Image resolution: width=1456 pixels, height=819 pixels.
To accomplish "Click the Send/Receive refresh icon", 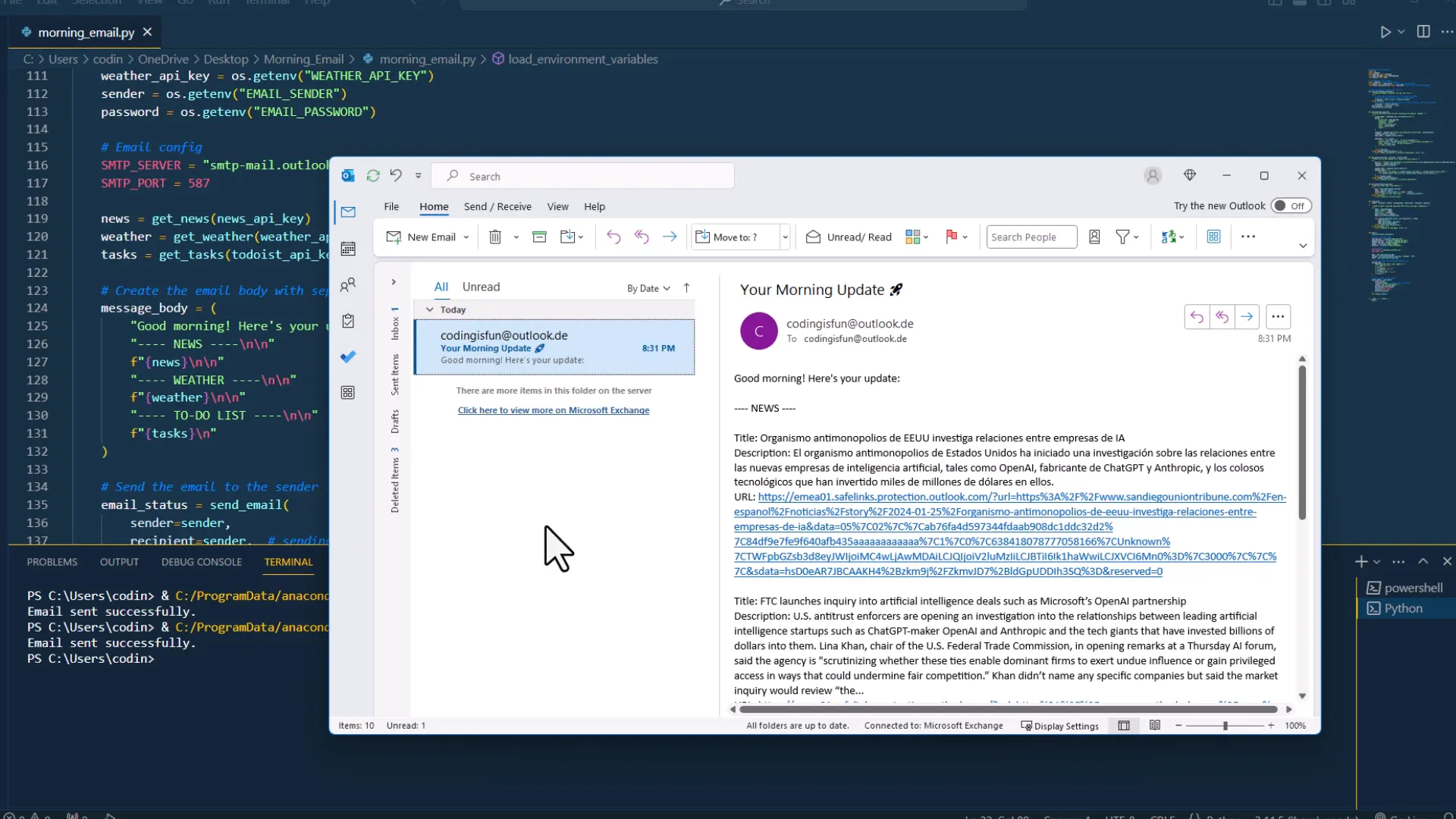I will 373,175.
